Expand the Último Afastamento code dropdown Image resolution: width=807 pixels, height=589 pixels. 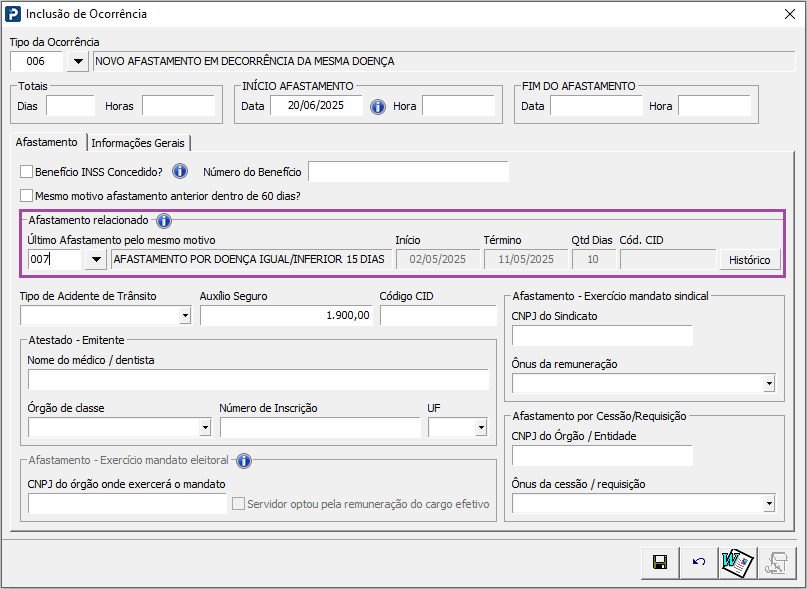click(x=95, y=260)
